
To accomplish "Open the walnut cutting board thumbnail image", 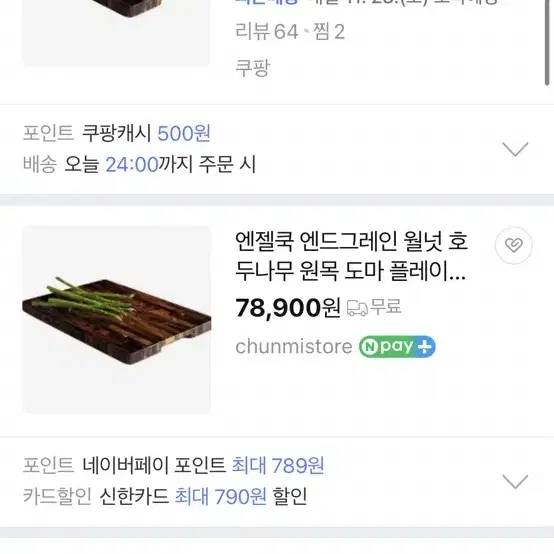I will coord(117,320).
